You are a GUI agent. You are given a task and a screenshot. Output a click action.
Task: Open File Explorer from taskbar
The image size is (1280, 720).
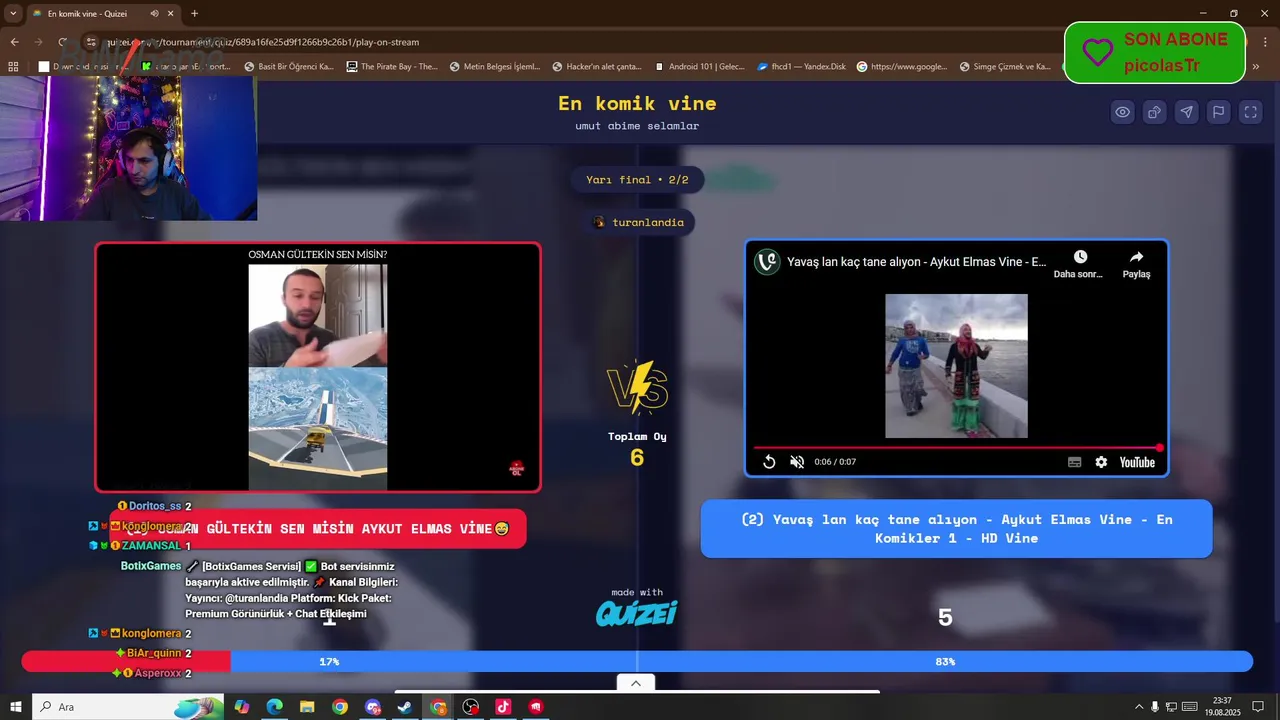click(x=307, y=707)
